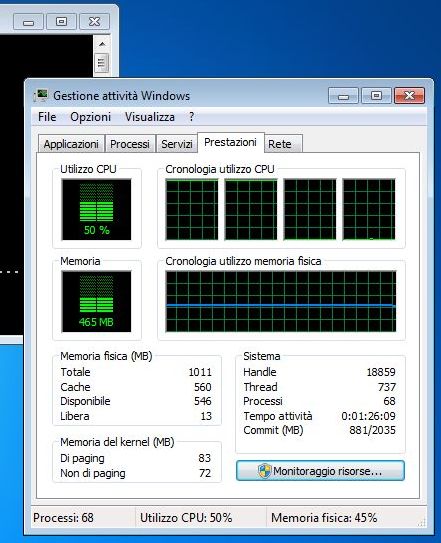Switch to the Processi tab
The width and height of the screenshot is (441, 543).
click(x=130, y=144)
